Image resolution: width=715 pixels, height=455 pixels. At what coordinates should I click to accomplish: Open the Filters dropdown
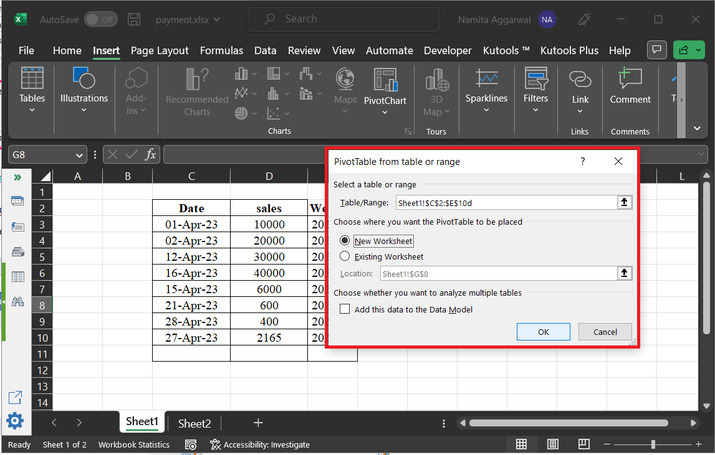click(x=535, y=109)
